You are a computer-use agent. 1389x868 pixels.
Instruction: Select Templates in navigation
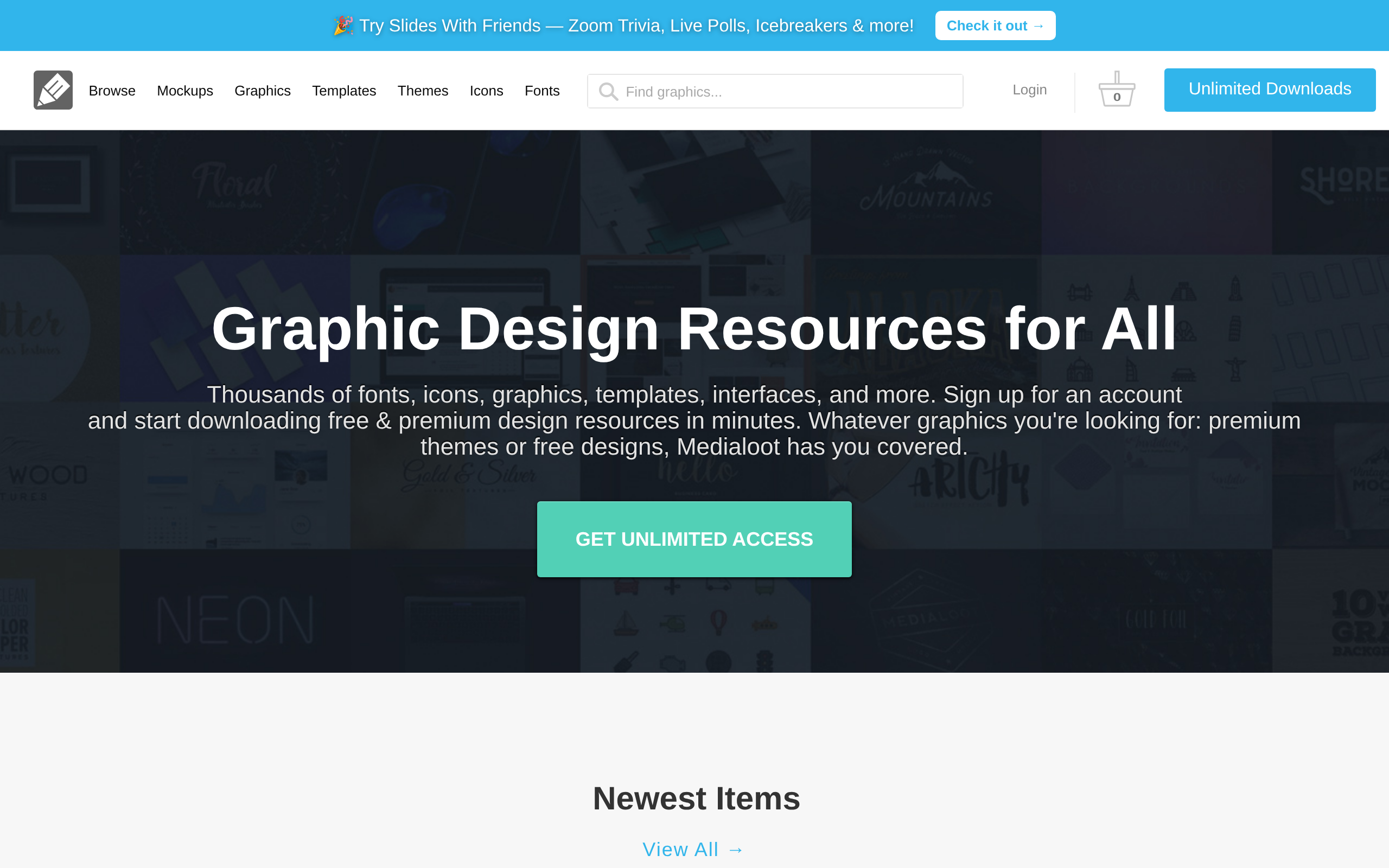(344, 91)
